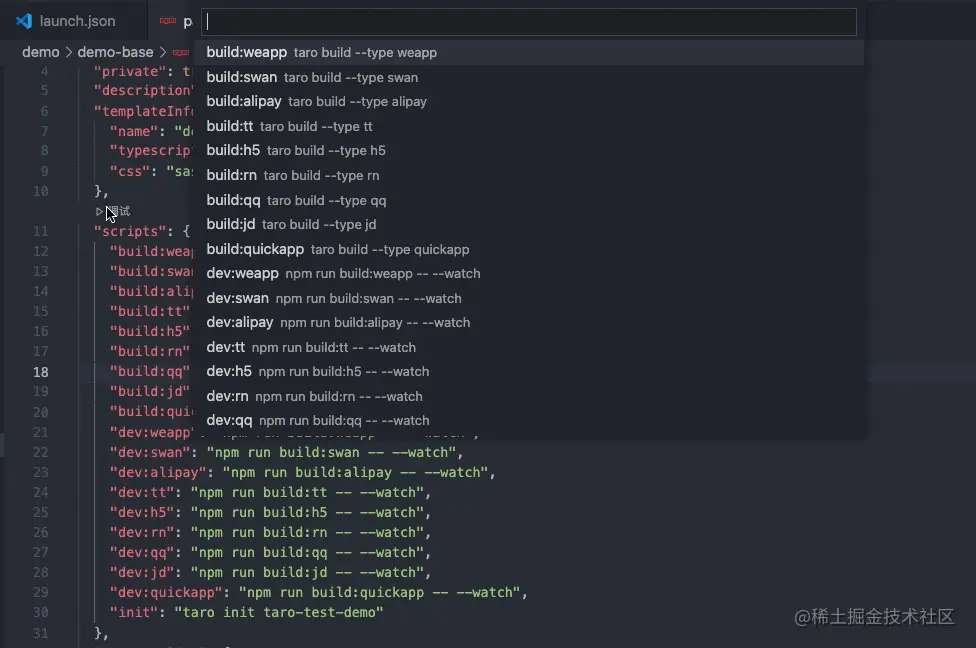Select build:jd script entry
The width and height of the screenshot is (976, 648).
pyautogui.click(x=530, y=225)
